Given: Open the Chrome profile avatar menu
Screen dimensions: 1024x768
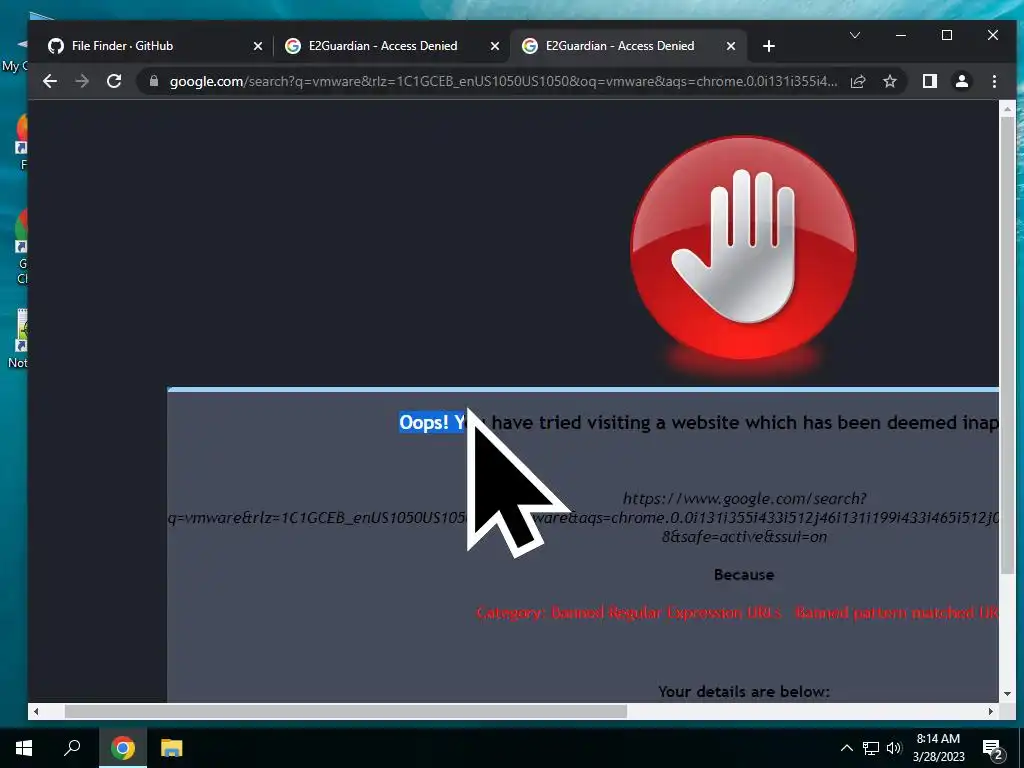Looking at the screenshot, I should tap(961, 81).
